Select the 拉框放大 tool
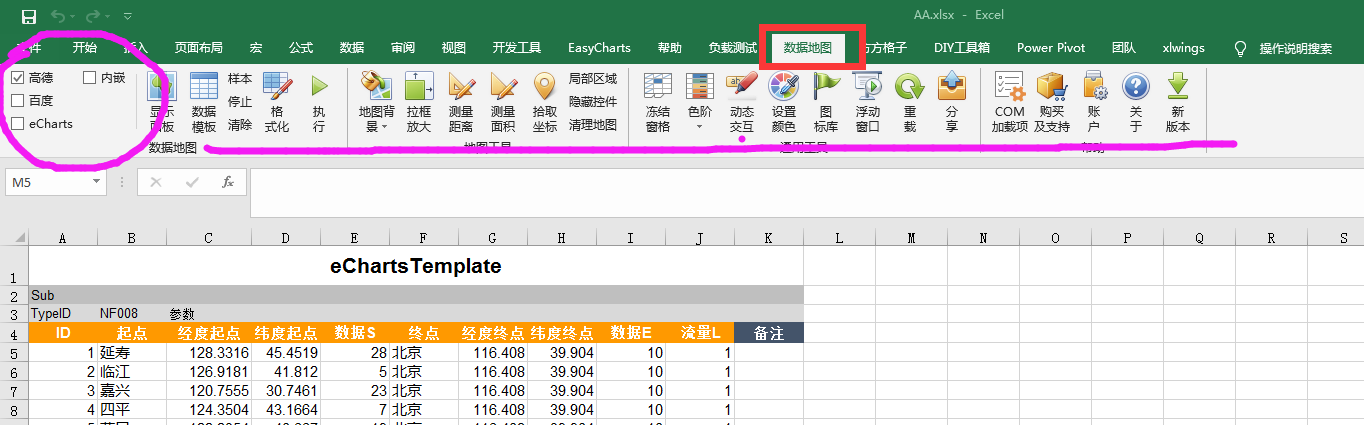 (x=419, y=102)
